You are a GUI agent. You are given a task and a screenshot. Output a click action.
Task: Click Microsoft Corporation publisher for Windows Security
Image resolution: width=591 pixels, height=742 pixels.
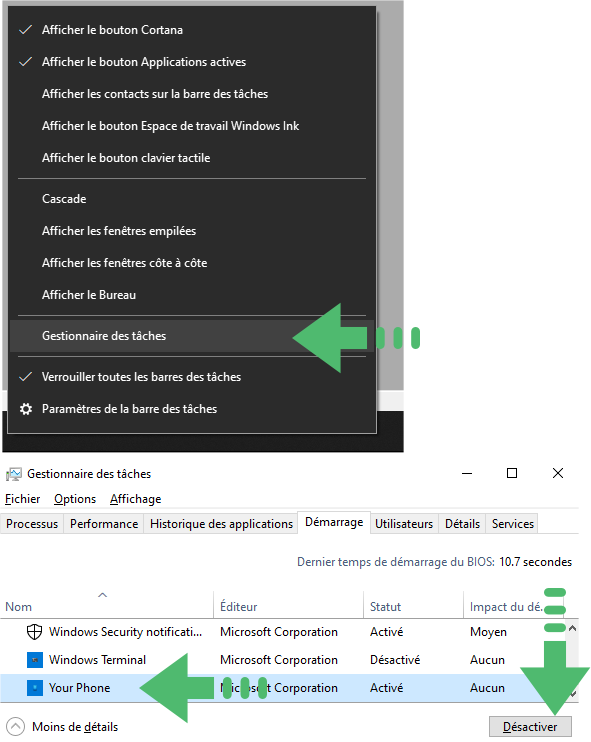279,632
